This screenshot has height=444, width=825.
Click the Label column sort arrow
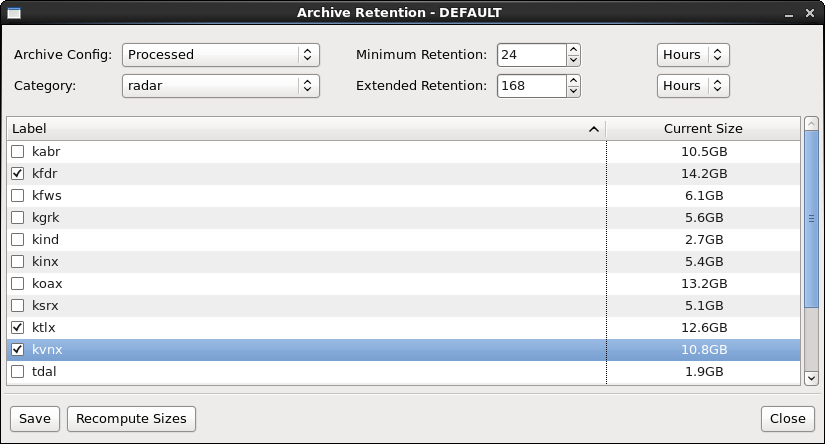[593, 129]
